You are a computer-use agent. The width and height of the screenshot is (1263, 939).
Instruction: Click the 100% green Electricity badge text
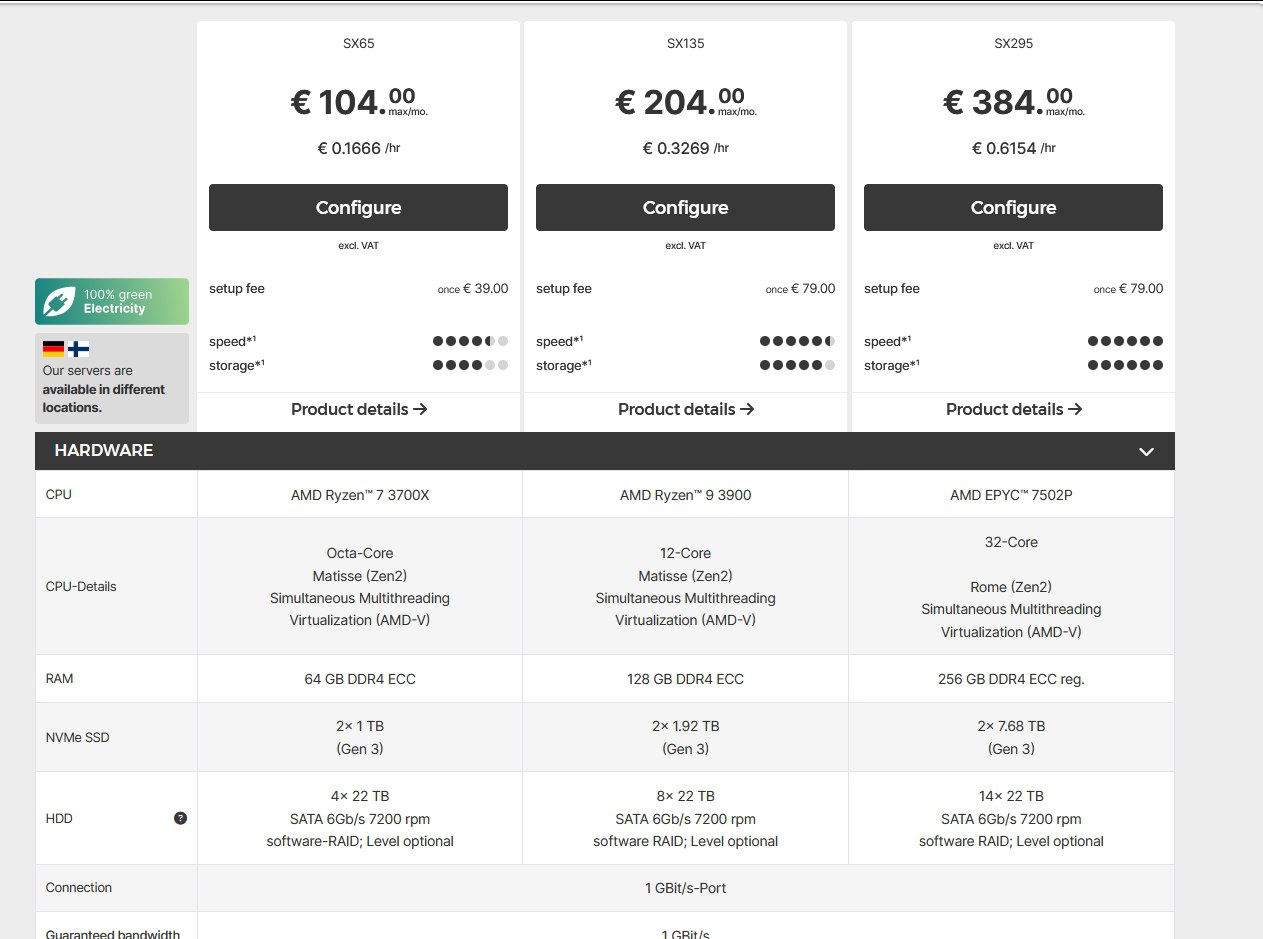coord(118,301)
